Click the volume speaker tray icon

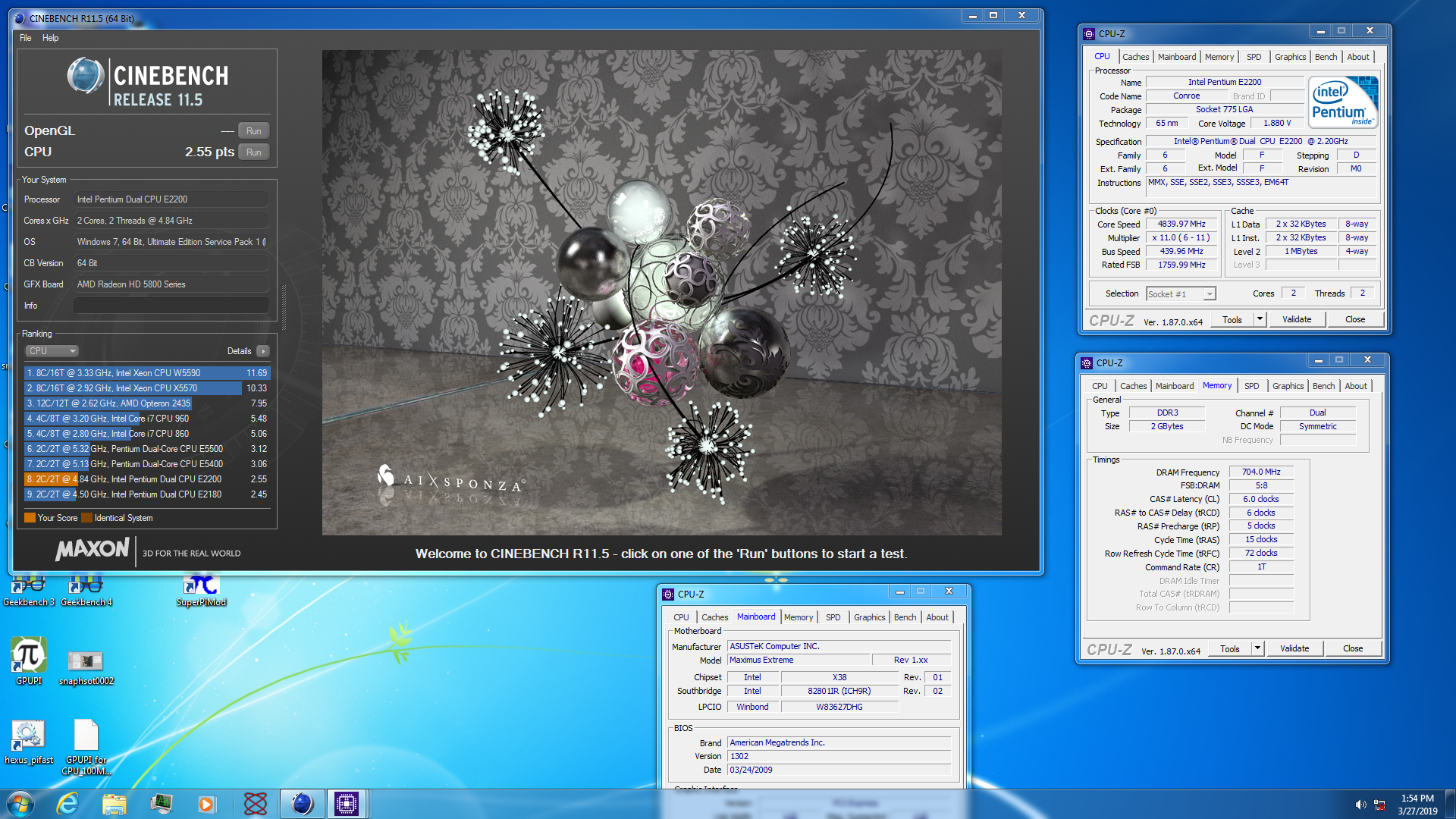(x=1360, y=805)
